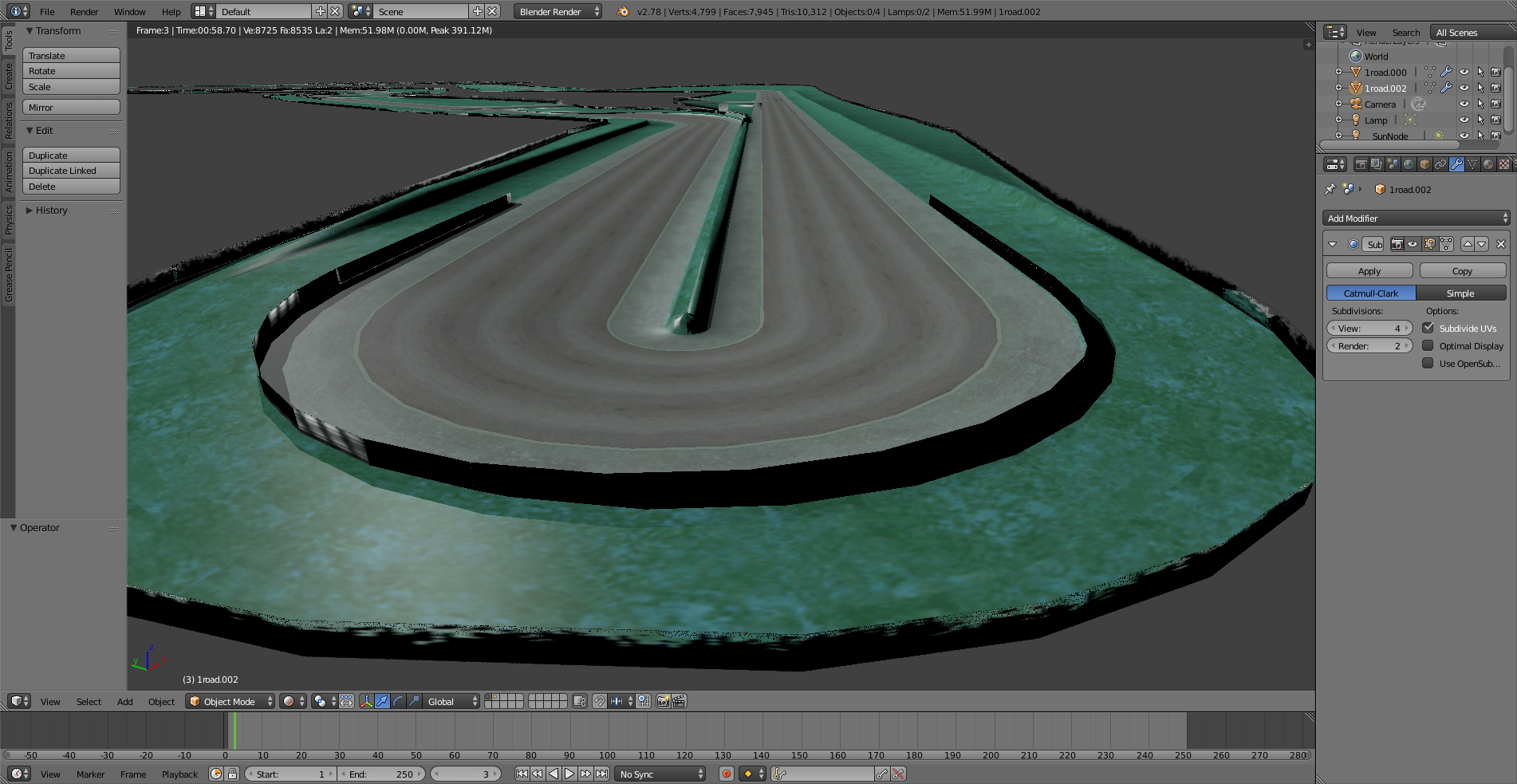Hide 1road.000 with its eye icon
This screenshot has width=1517, height=784.
pos(1464,72)
